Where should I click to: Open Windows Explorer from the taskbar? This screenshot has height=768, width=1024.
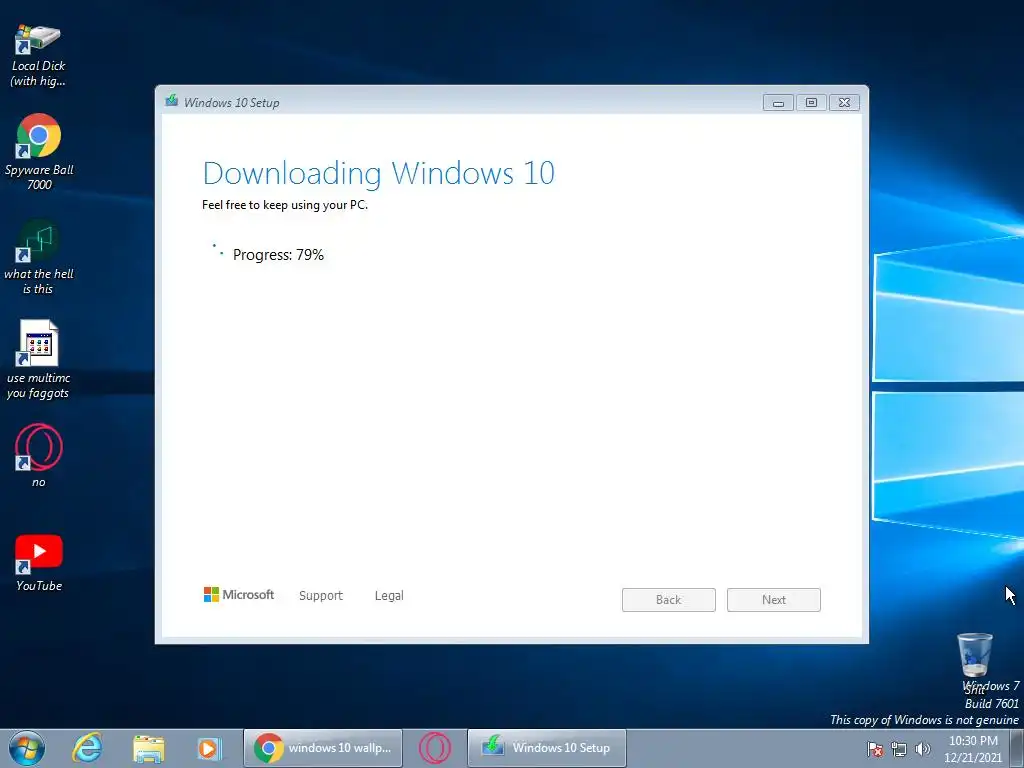pos(148,748)
